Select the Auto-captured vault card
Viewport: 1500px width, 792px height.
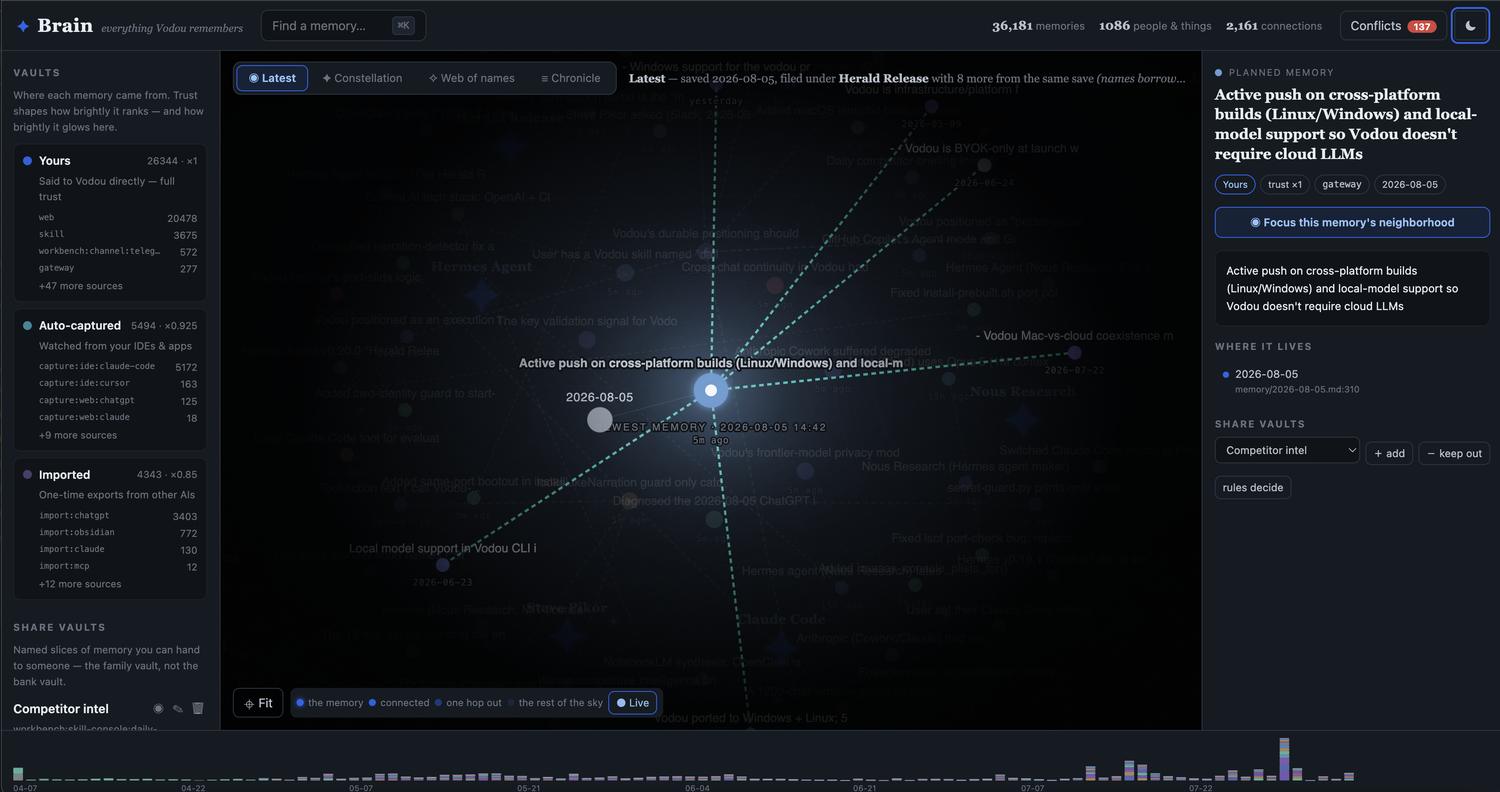tap(110, 380)
